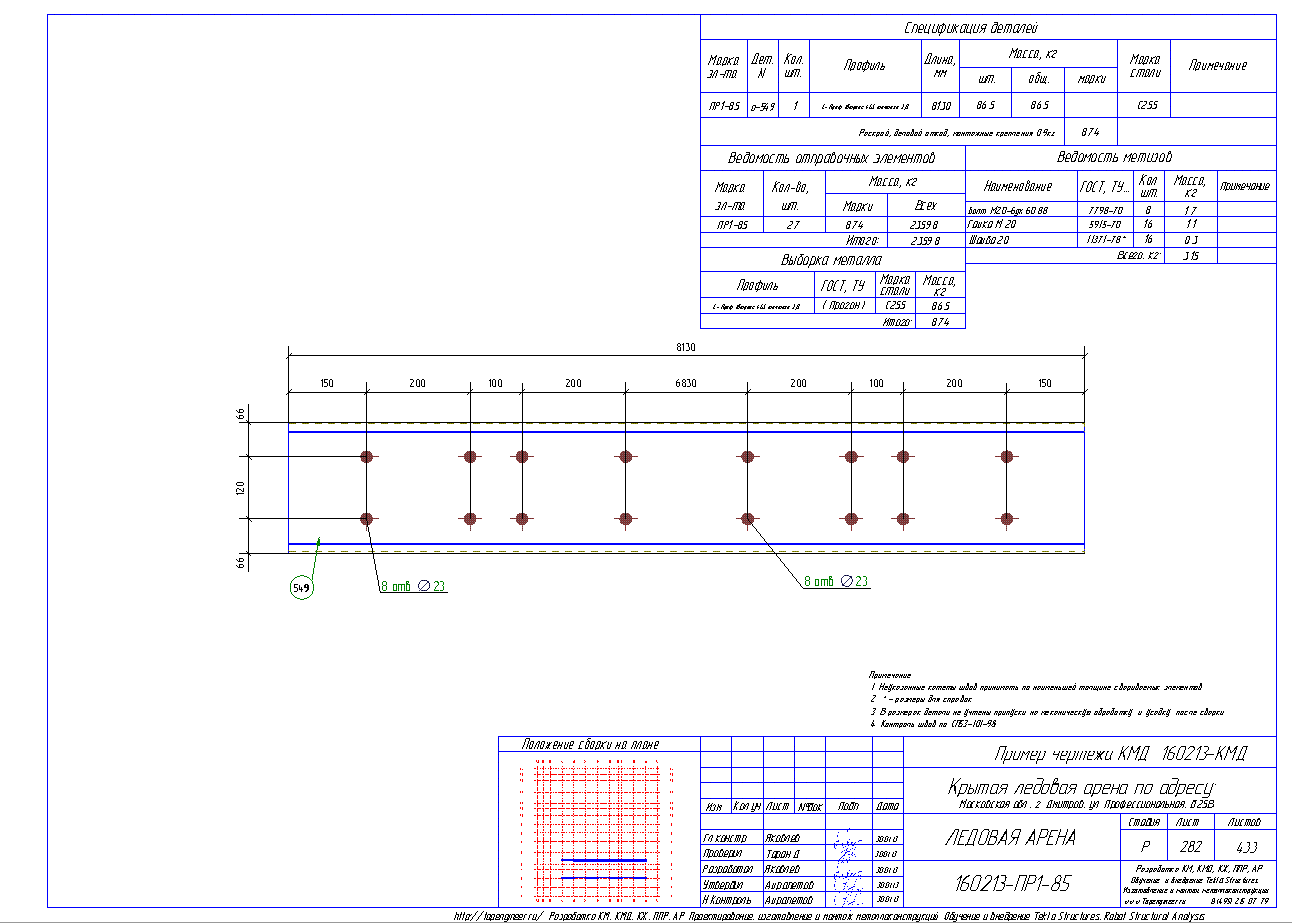
Task: Click the Дет. N column header
Action: (x=762, y=66)
